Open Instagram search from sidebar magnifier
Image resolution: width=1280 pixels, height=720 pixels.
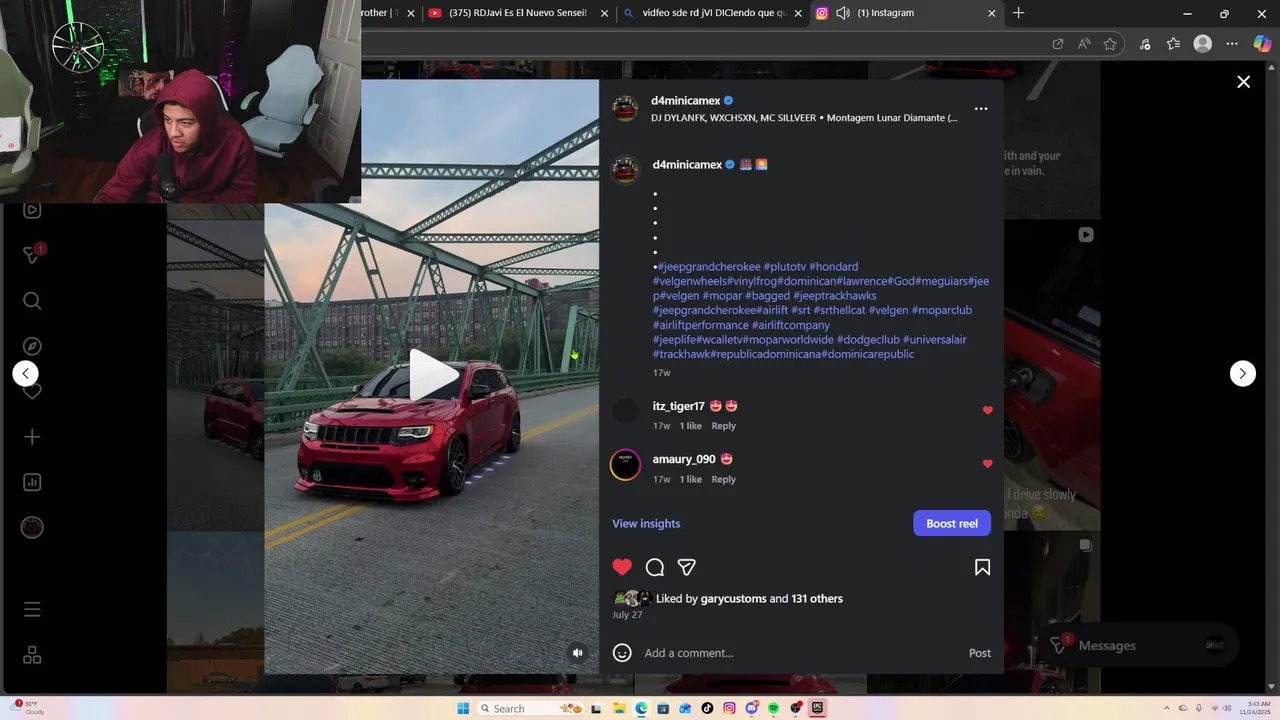click(32, 301)
